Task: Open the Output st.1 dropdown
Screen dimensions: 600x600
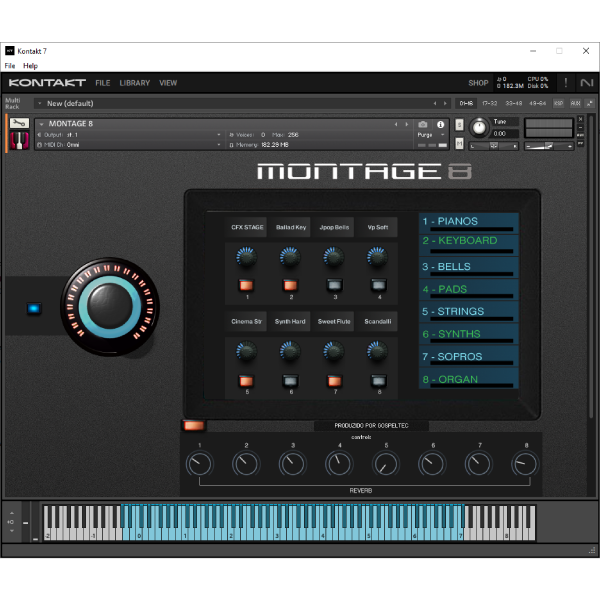Action: (x=129, y=135)
